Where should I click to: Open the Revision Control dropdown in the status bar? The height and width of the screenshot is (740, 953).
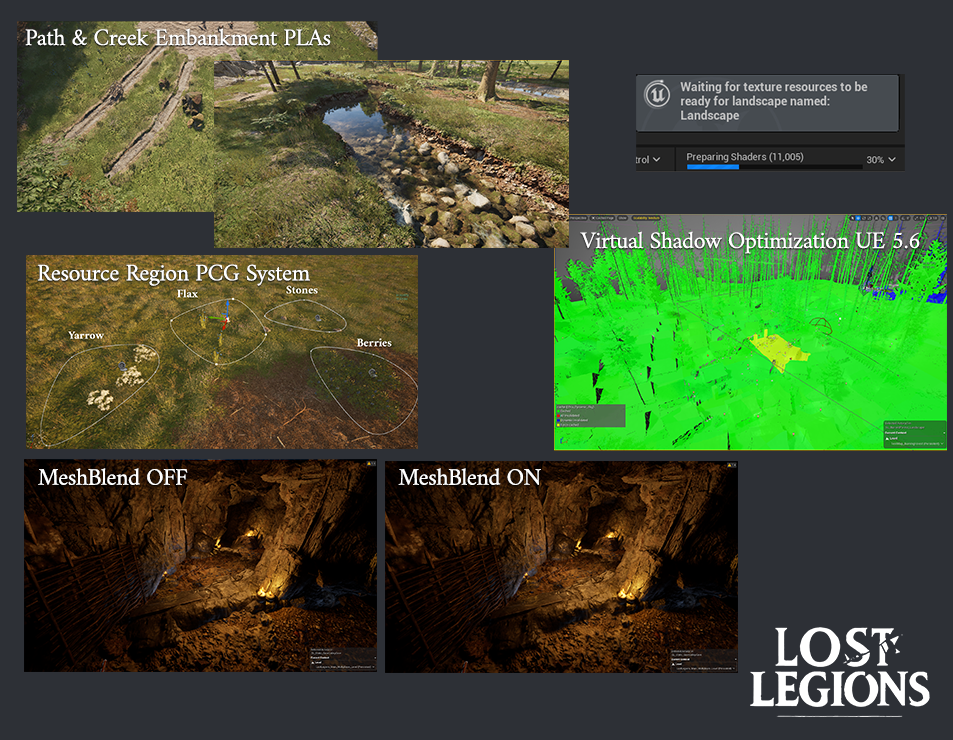649,159
